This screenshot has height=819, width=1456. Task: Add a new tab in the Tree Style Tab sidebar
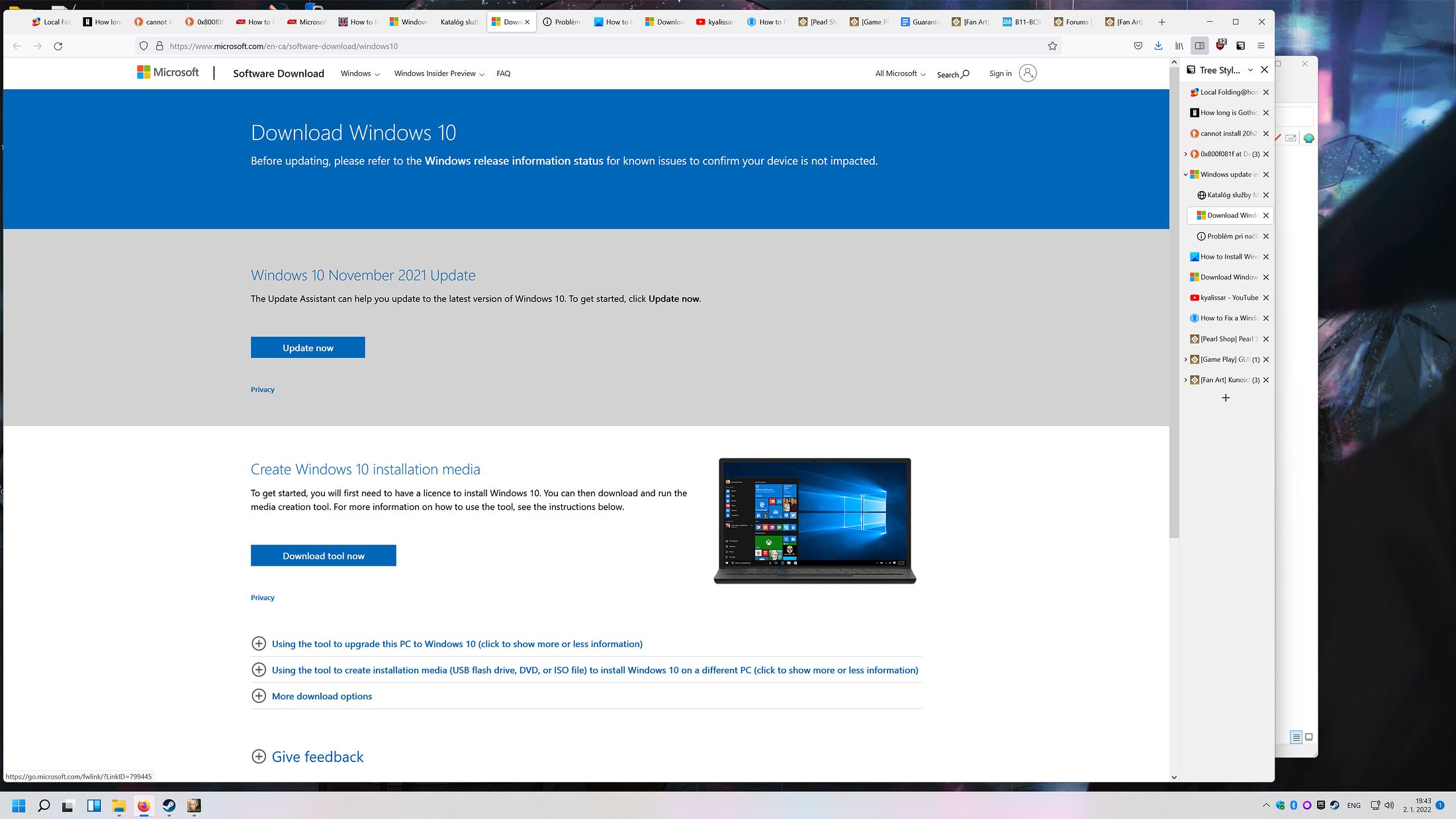[1226, 398]
